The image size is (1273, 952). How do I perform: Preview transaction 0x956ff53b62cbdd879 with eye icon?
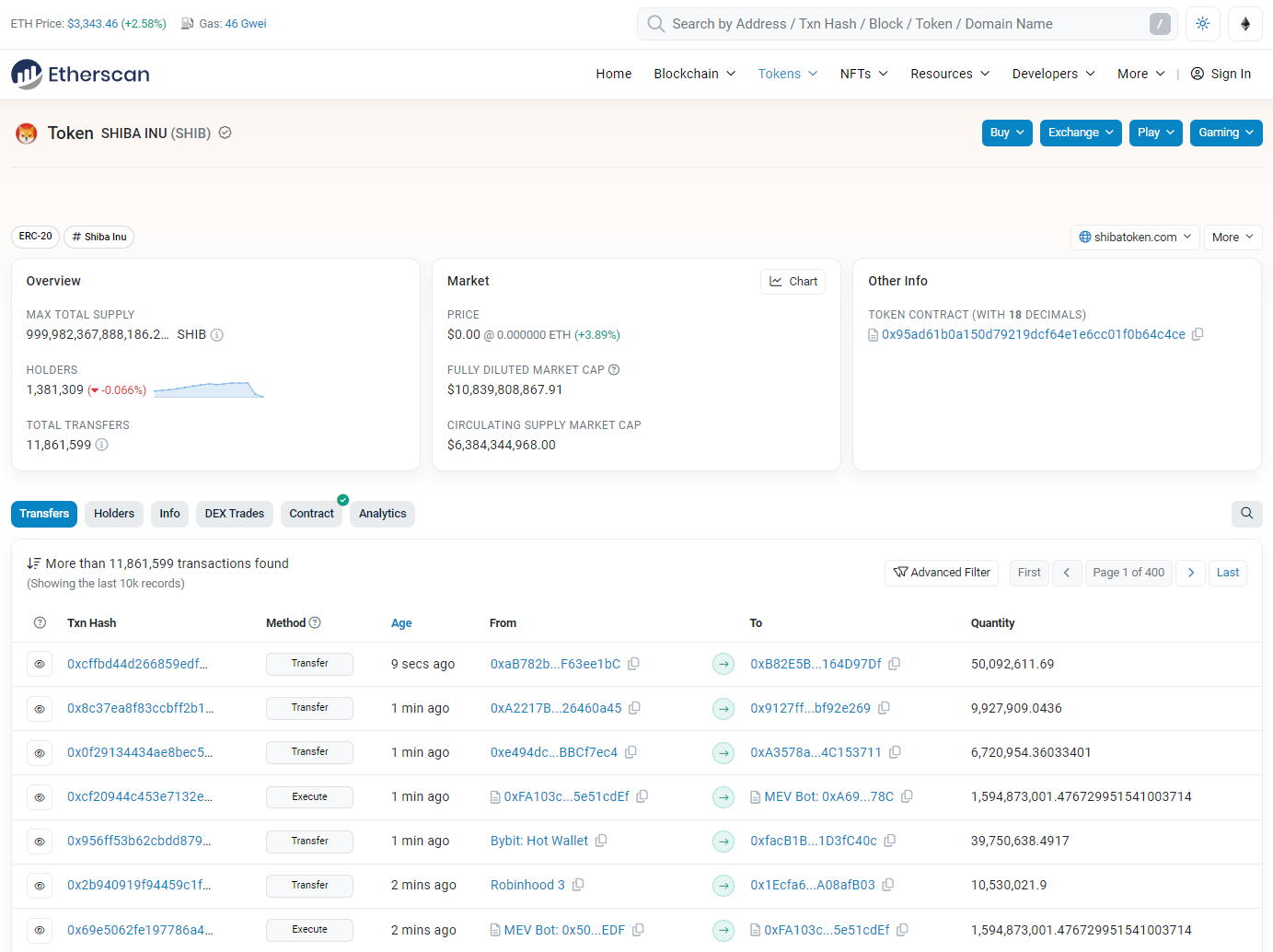[40, 842]
